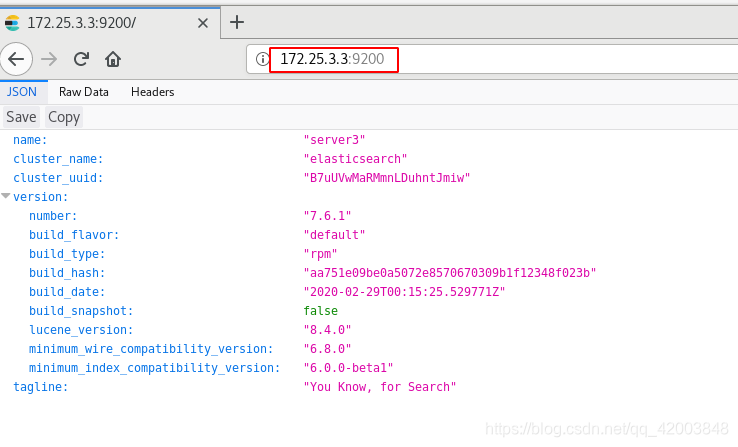Select the 172.25.3.3:9200/ browser tab
738x447 pixels.
pyautogui.click(x=110, y=23)
